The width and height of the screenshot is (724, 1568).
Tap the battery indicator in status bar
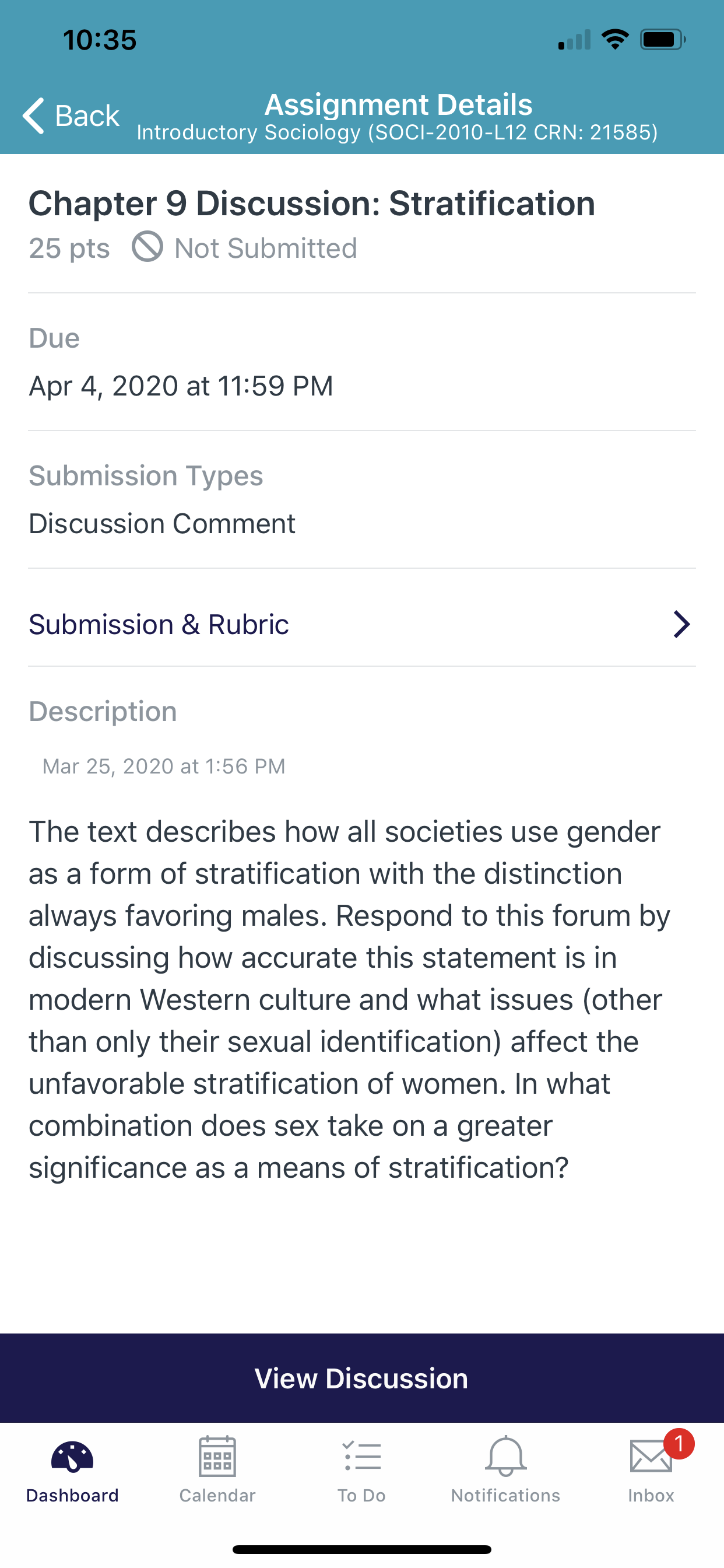tap(663, 40)
